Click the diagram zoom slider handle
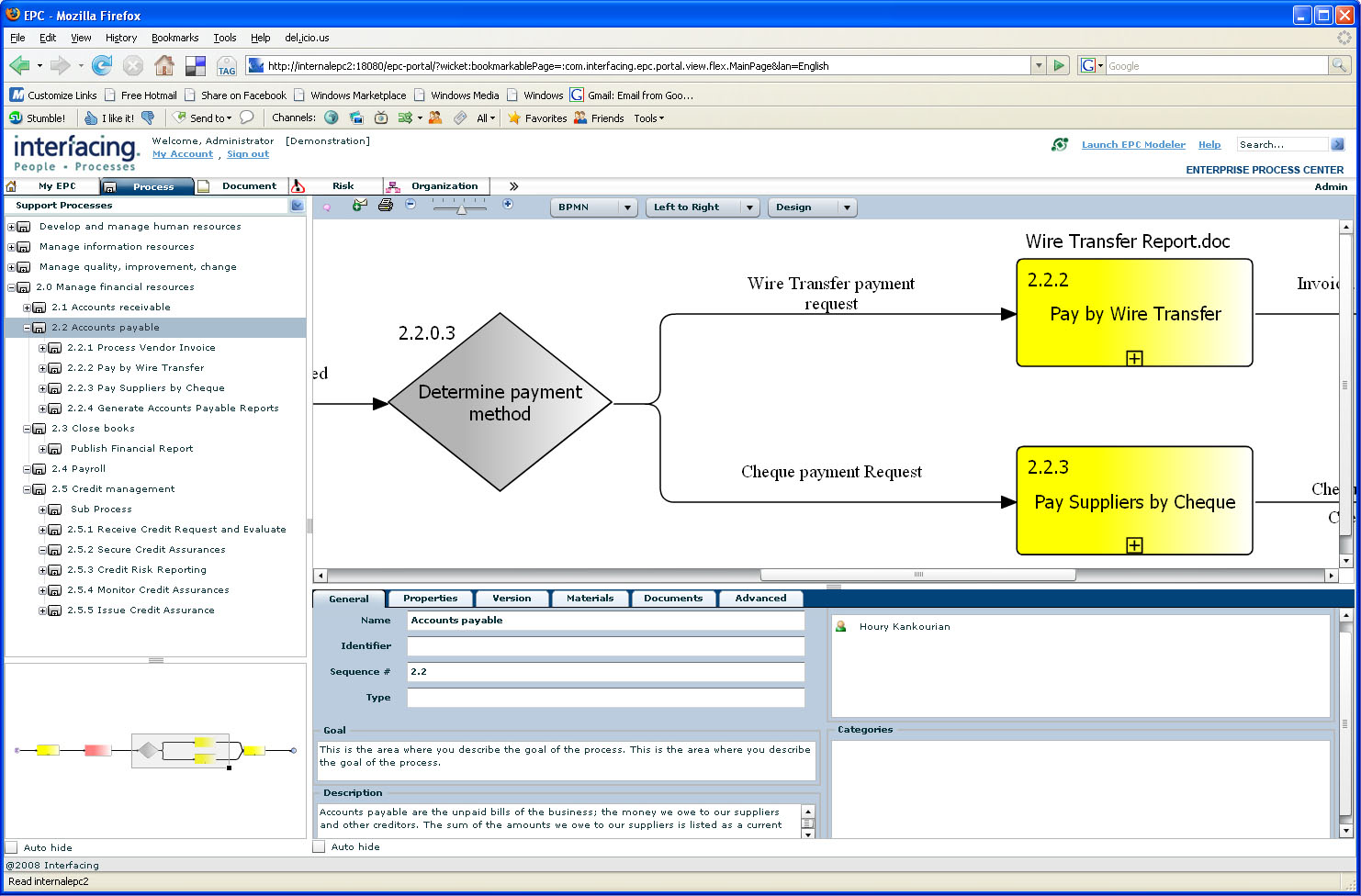 (461, 209)
